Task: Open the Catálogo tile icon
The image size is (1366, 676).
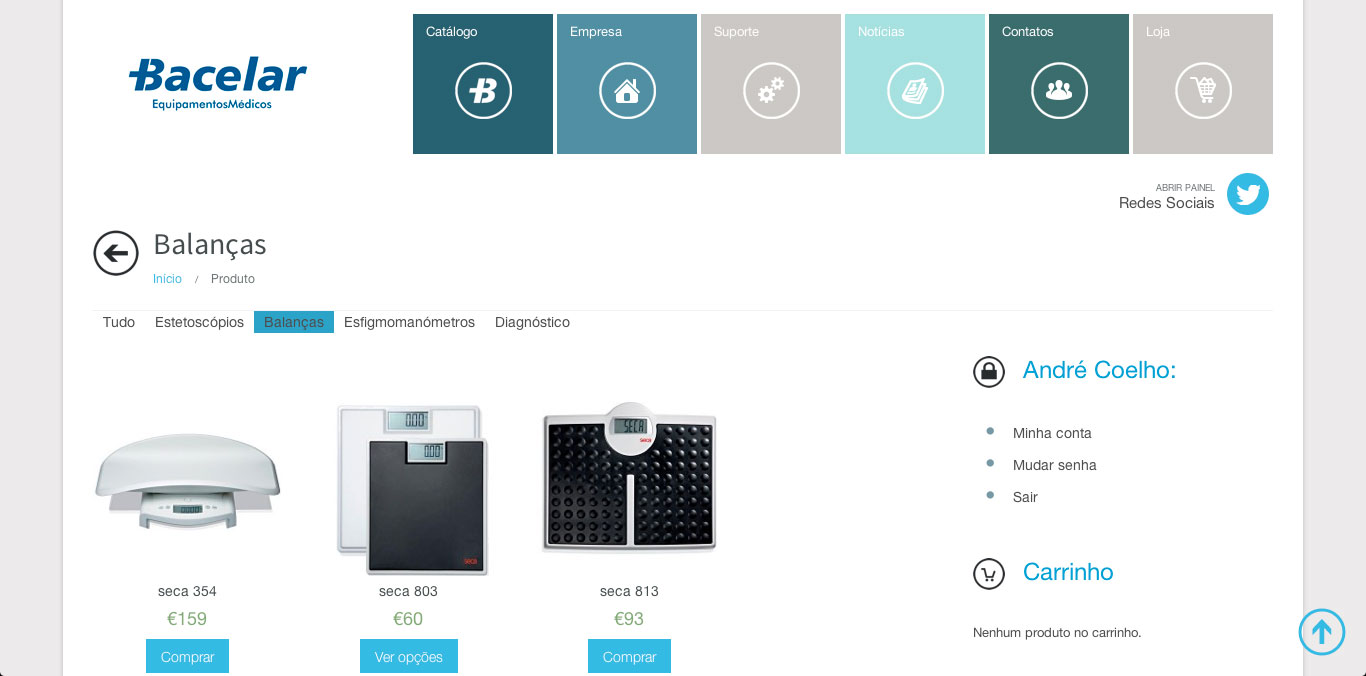Action: pyautogui.click(x=483, y=91)
